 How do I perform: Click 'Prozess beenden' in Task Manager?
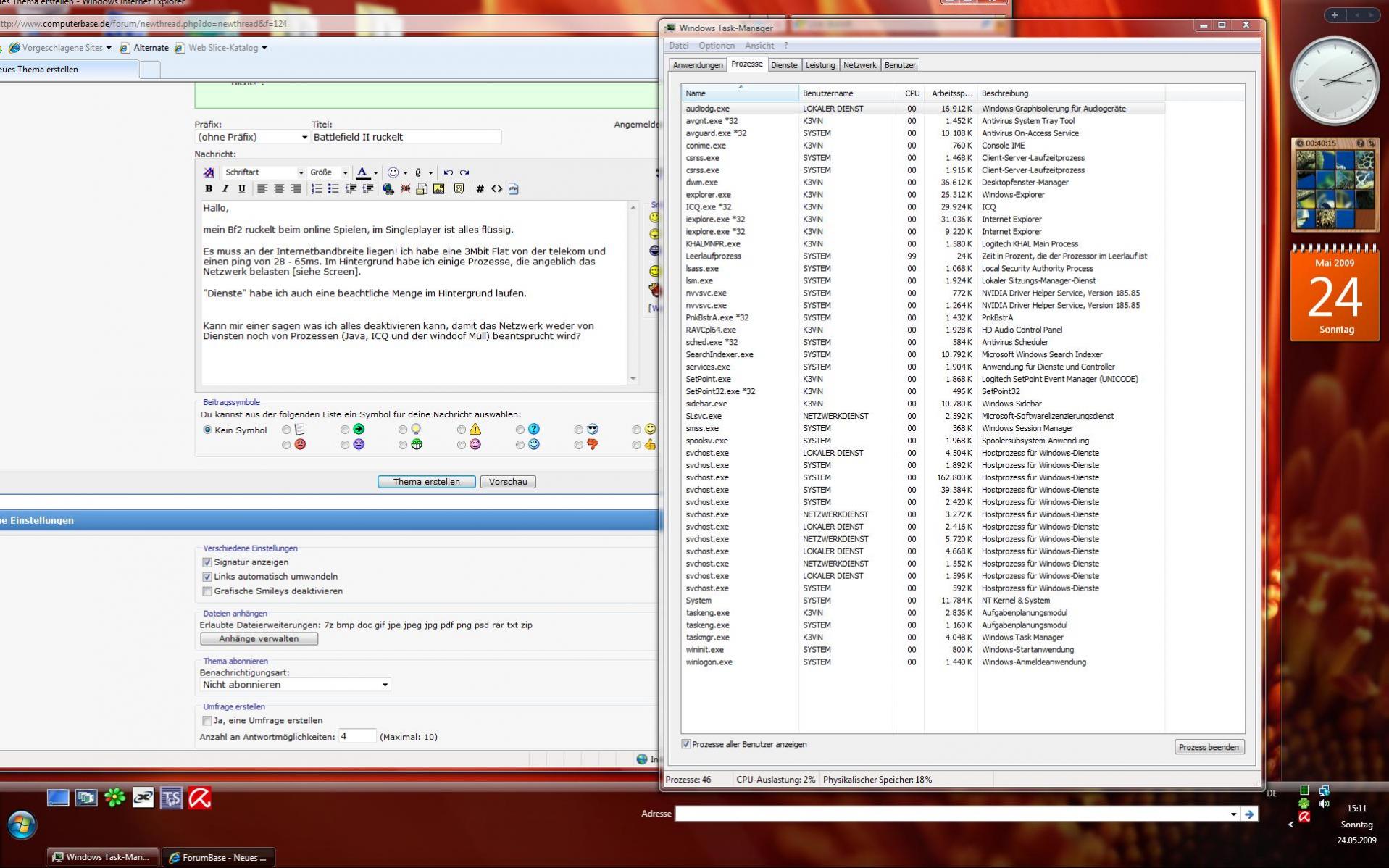tap(1209, 747)
